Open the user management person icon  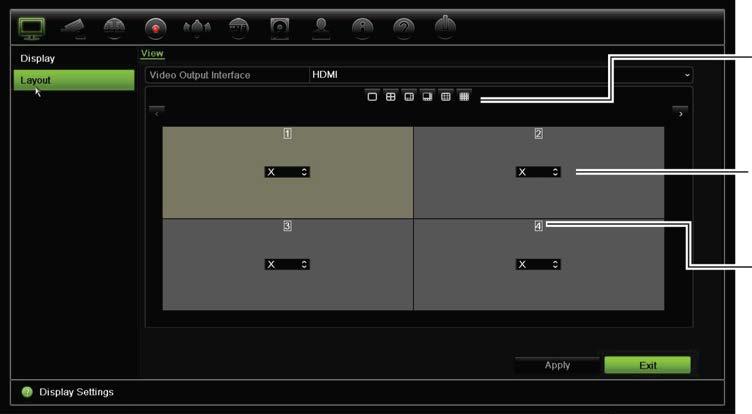click(321, 28)
